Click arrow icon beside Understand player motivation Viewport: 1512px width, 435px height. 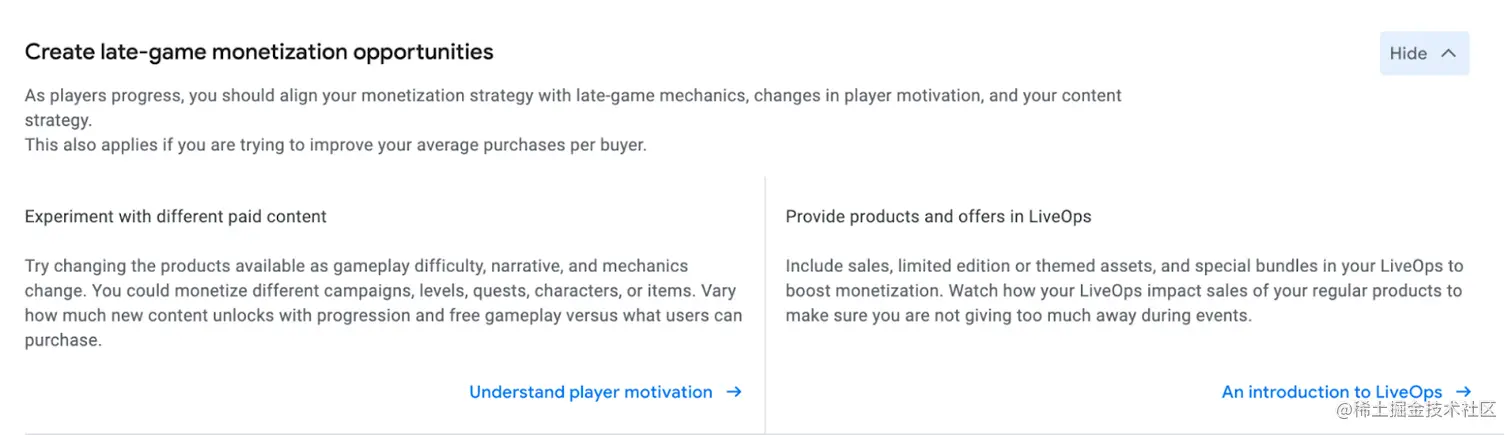(x=734, y=392)
